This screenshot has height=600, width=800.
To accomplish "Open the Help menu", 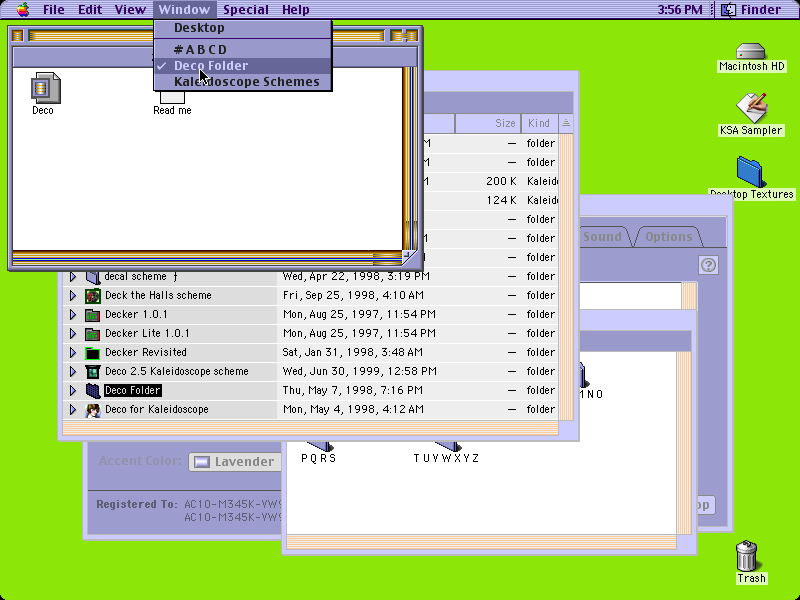I will click(296, 9).
